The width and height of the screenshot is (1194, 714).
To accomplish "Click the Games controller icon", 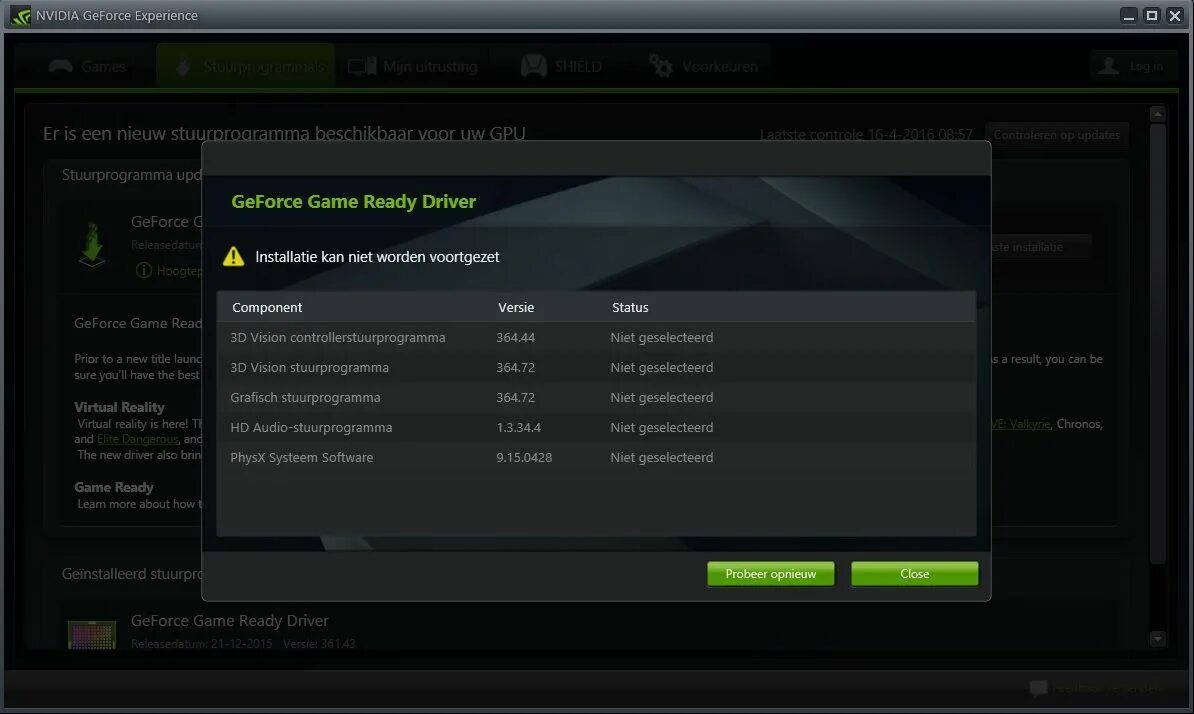I will click(x=60, y=66).
